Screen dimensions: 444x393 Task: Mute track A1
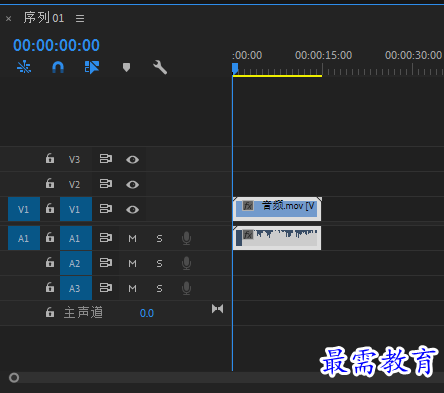tap(132, 239)
